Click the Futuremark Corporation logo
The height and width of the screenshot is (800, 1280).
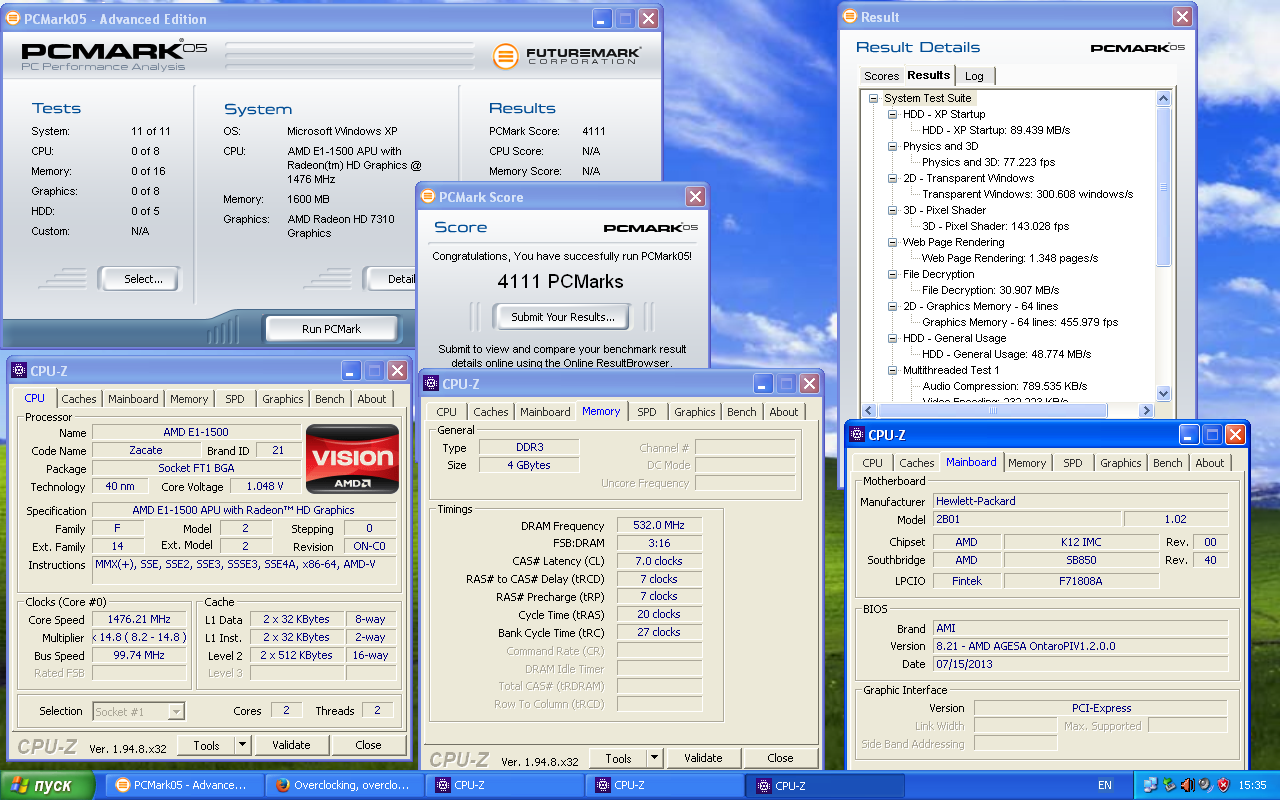click(567, 55)
